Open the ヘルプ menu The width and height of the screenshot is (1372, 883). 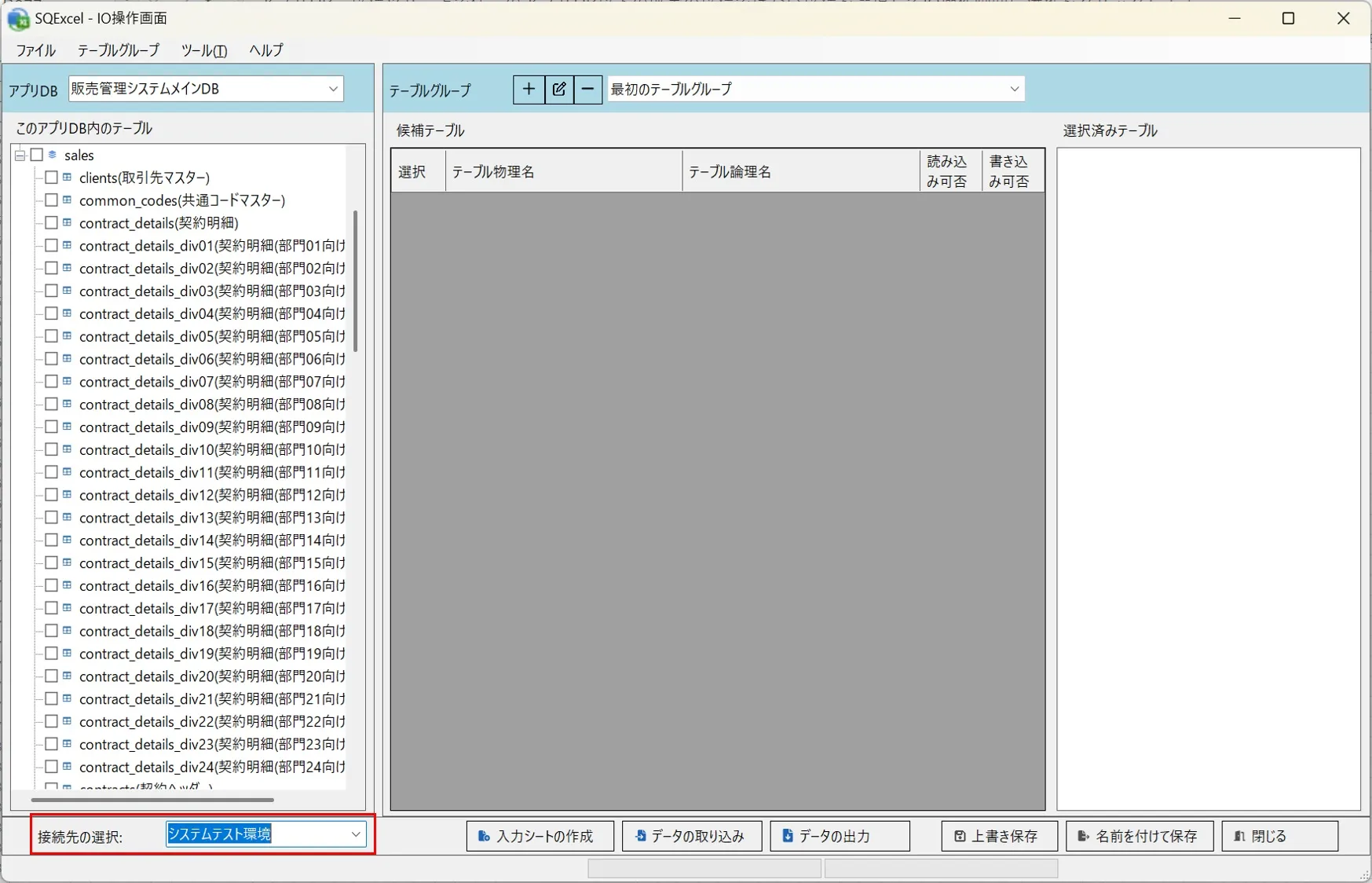click(x=266, y=50)
